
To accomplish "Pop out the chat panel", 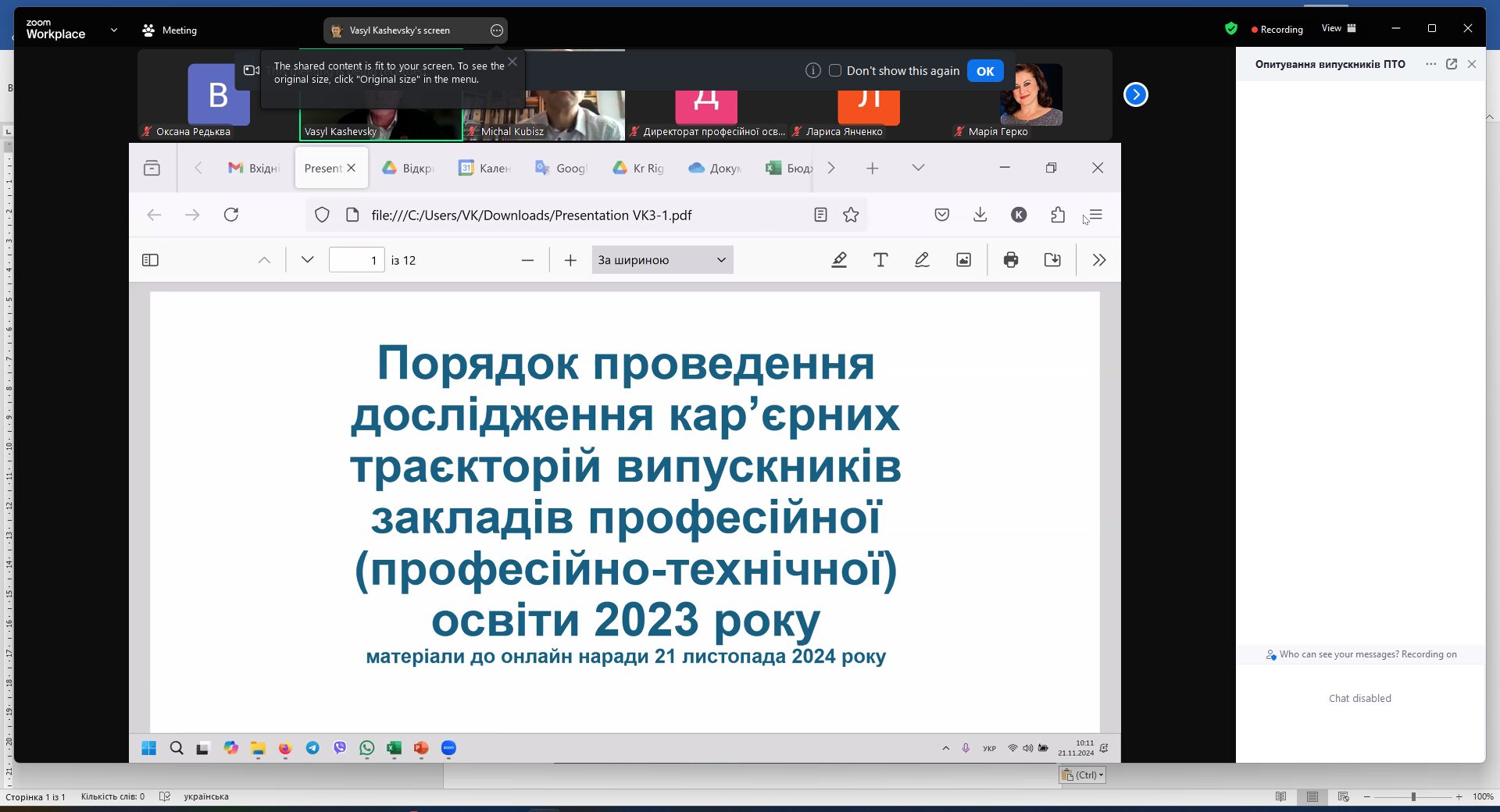I will (x=1452, y=64).
